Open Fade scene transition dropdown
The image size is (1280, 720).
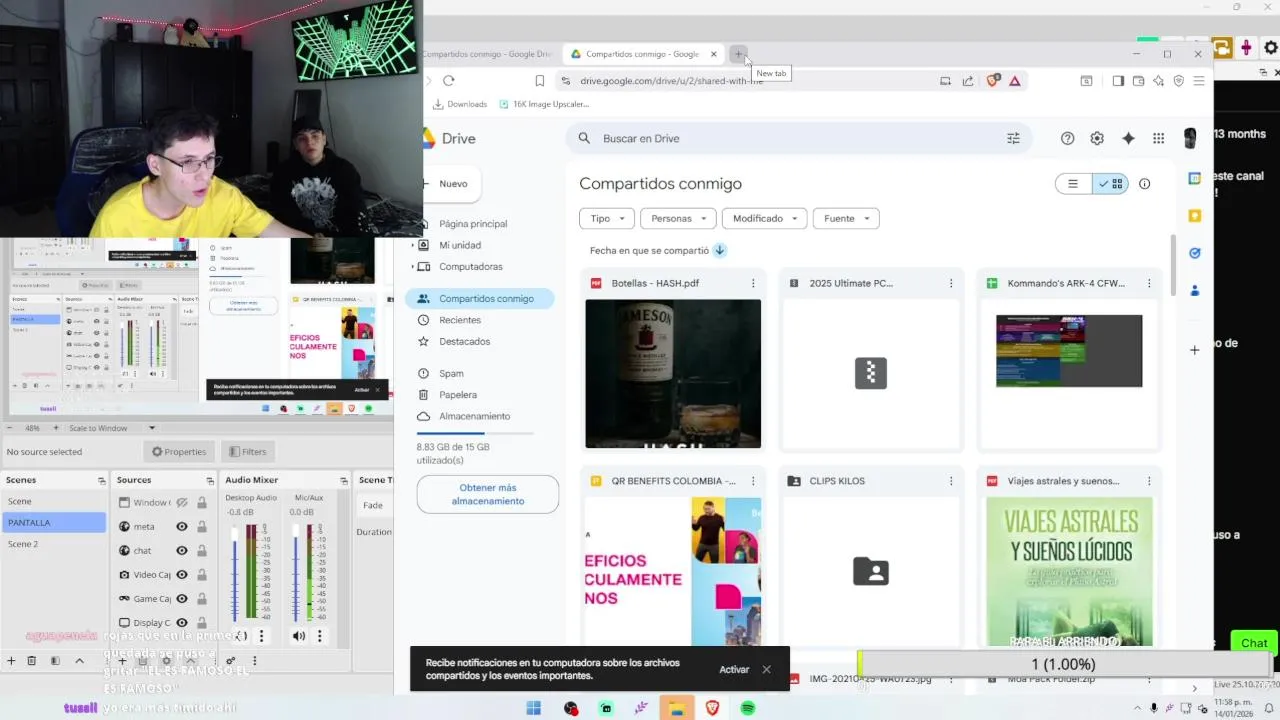point(375,505)
